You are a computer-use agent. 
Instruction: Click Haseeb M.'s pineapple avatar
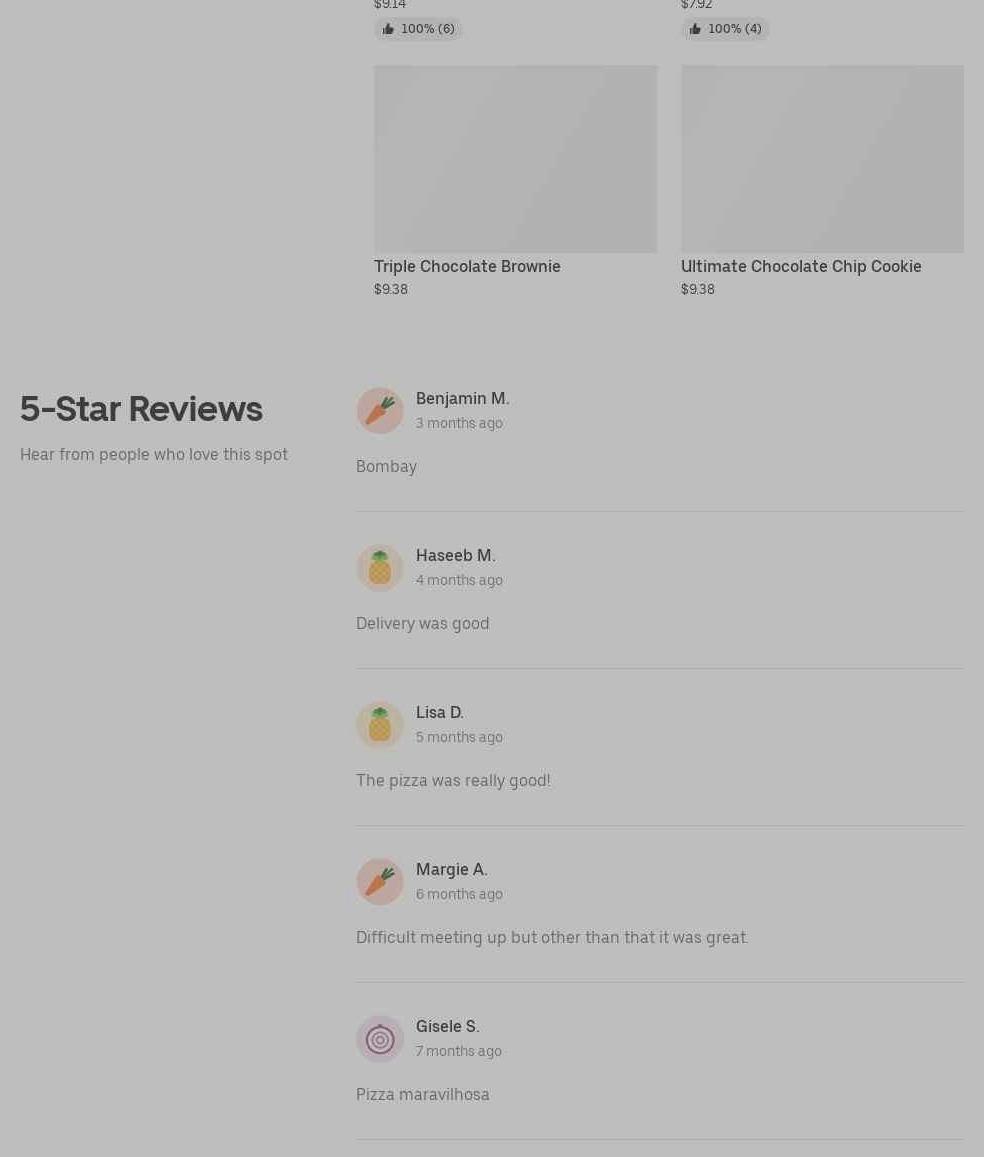click(380, 567)
